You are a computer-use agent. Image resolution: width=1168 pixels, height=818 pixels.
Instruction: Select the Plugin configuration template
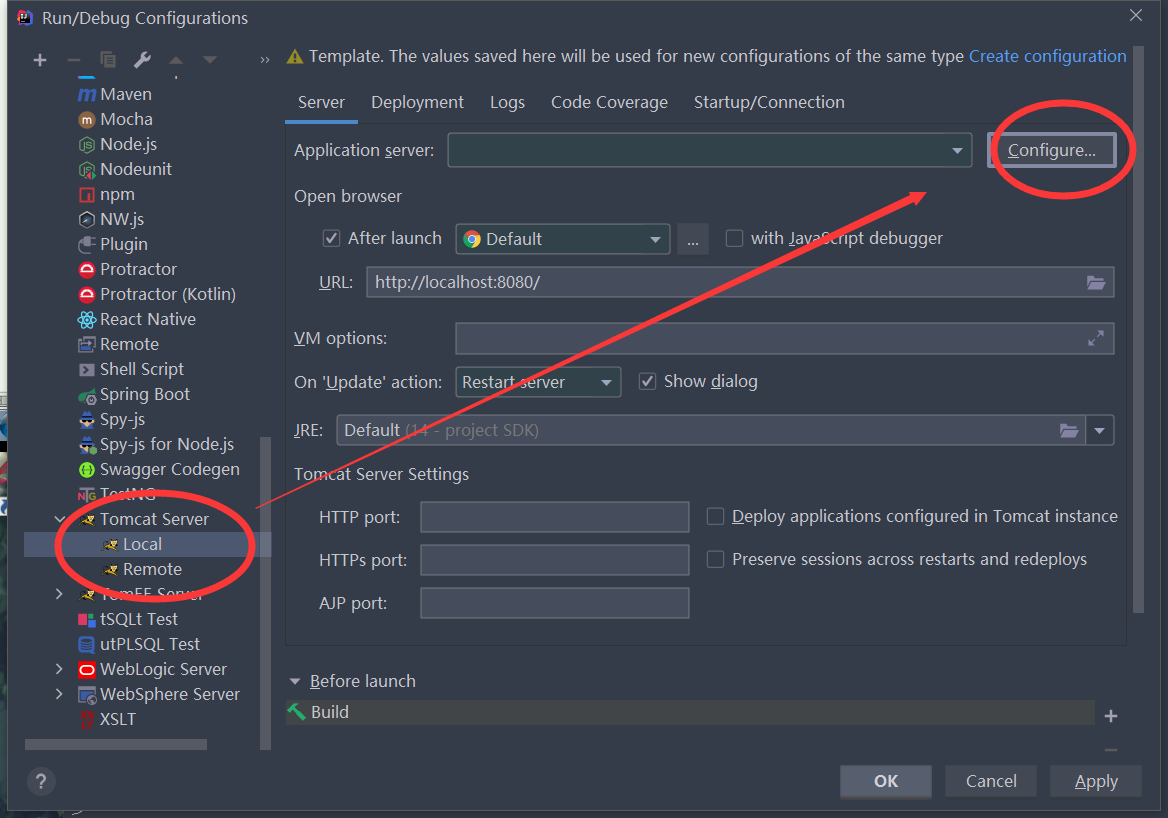(124, 244)
